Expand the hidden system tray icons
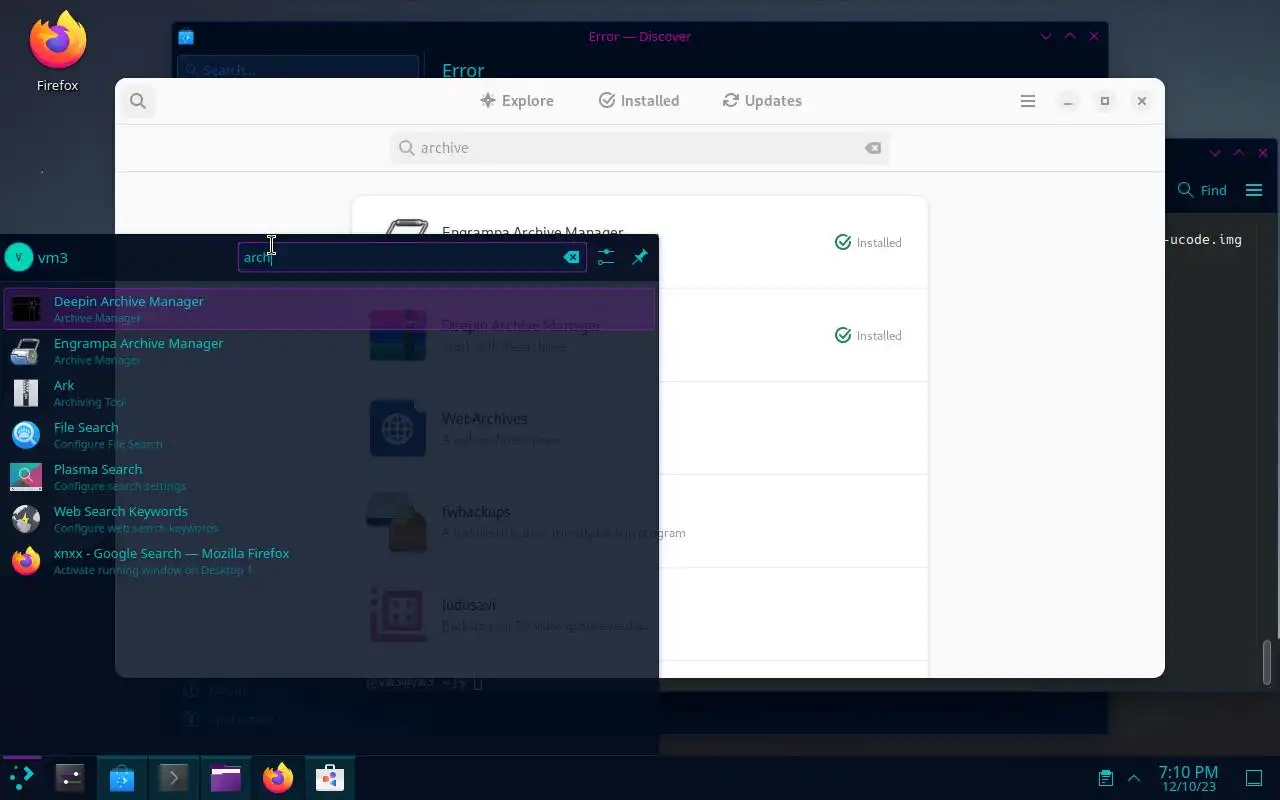 (1134, 778)
